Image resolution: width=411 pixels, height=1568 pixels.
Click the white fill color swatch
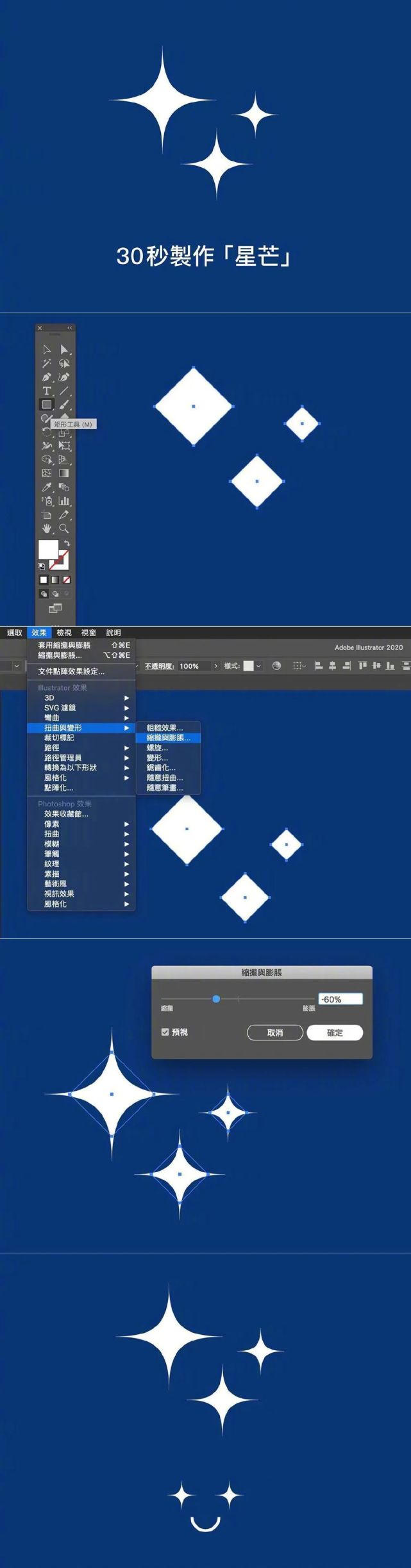(x=48, y=550)
